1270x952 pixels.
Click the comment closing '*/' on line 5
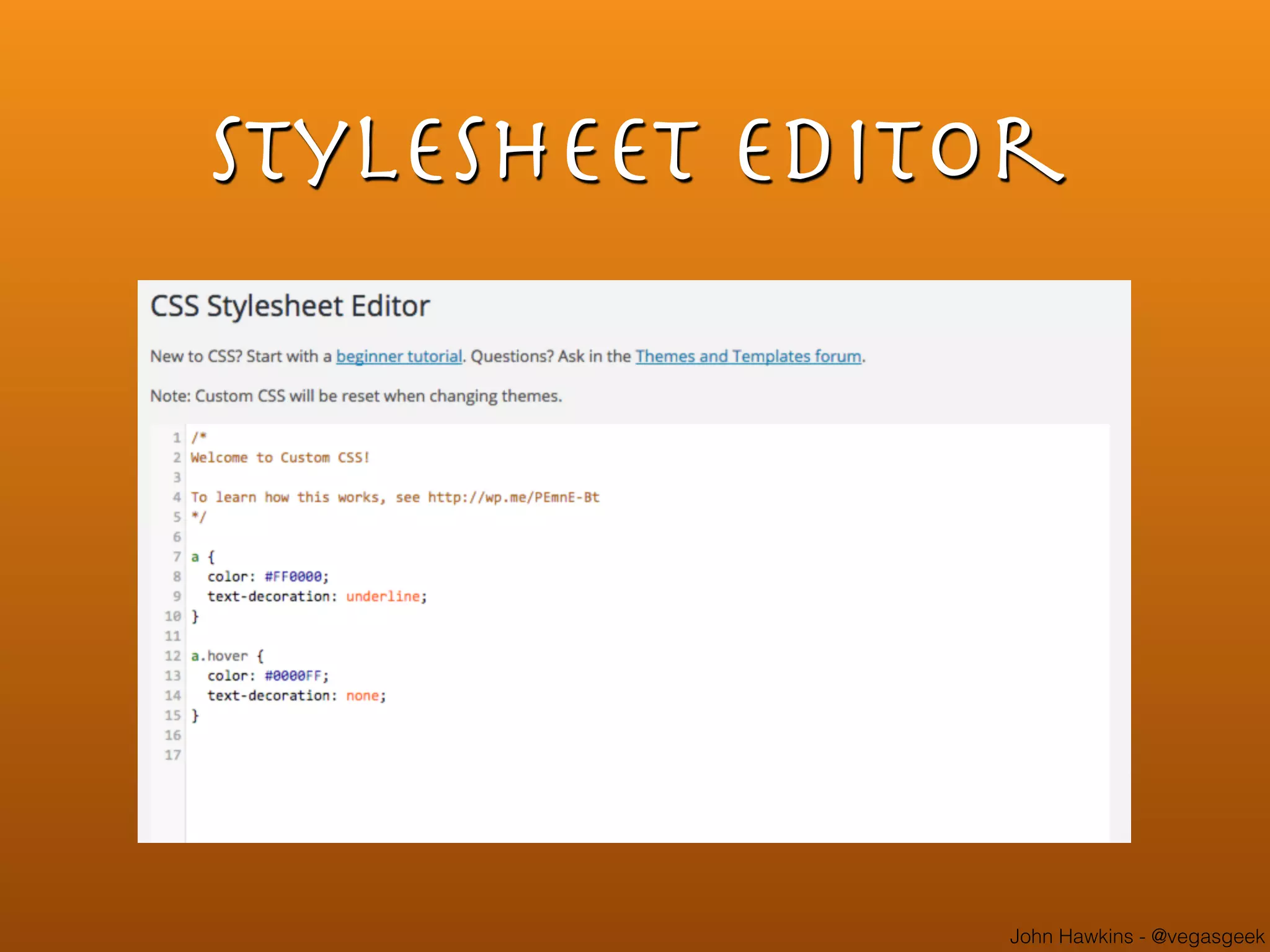click(x=198, y=517)
